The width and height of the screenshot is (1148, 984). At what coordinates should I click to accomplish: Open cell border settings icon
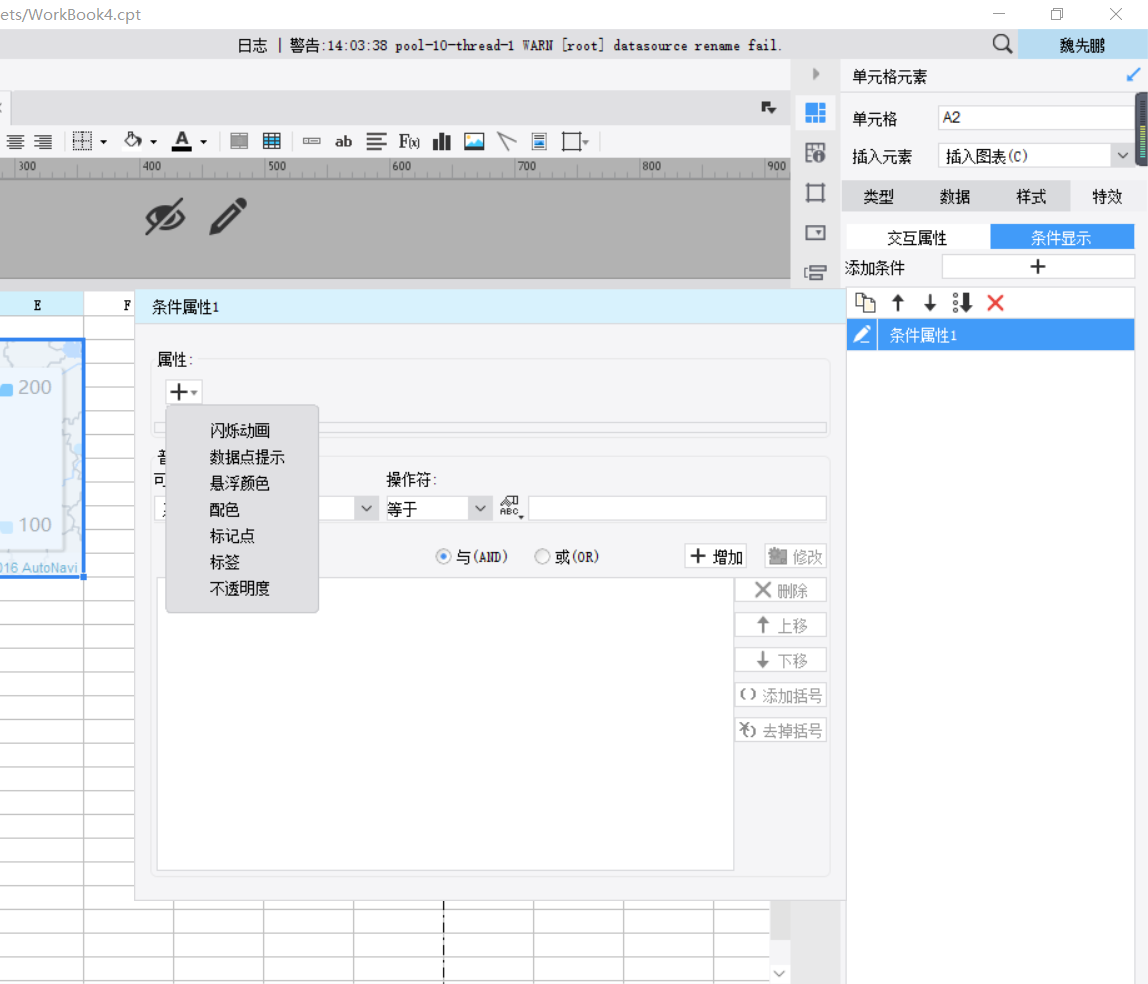(x=83, y=141)
